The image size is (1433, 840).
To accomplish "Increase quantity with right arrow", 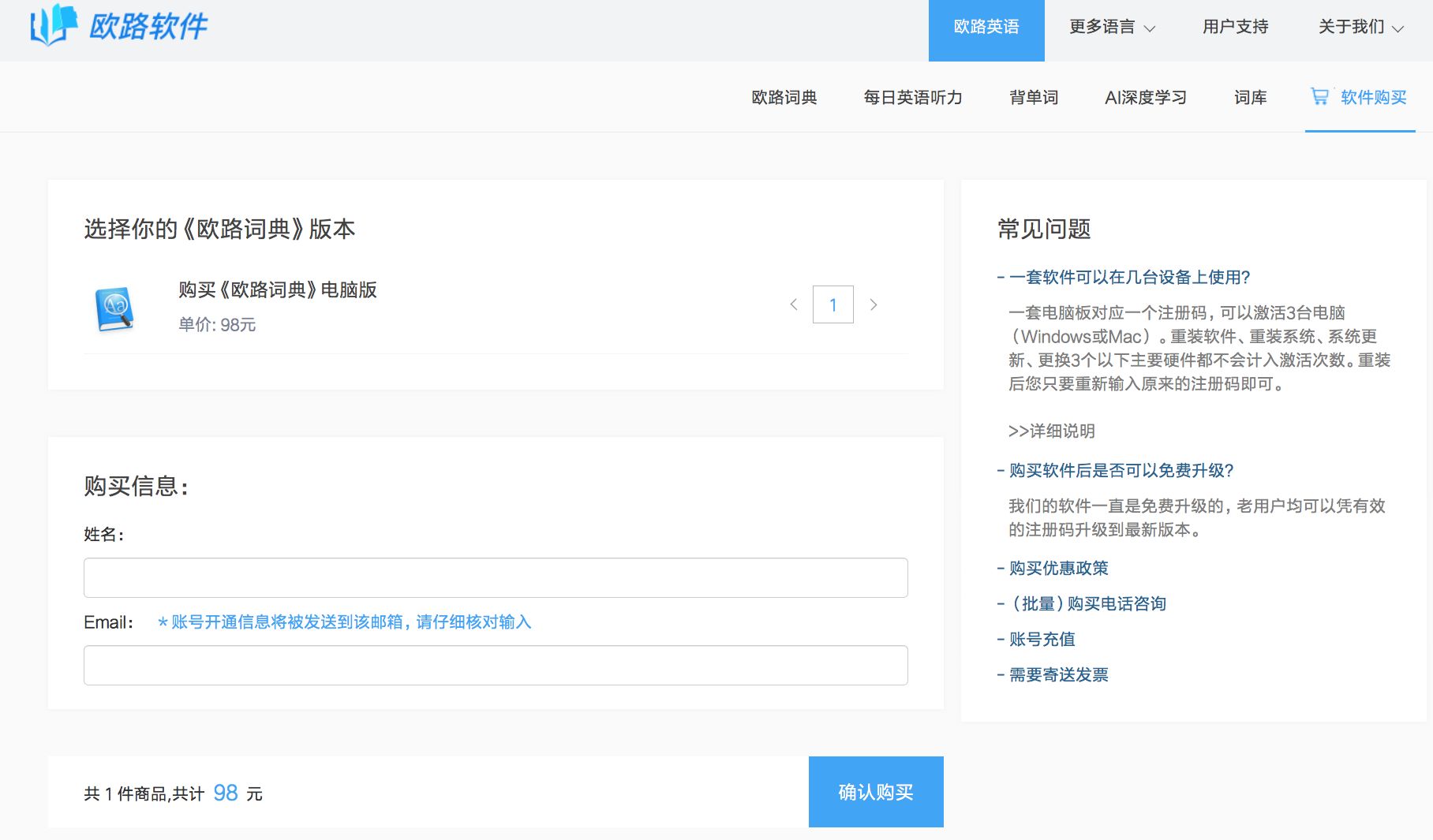I will click(x=874, y=304).
